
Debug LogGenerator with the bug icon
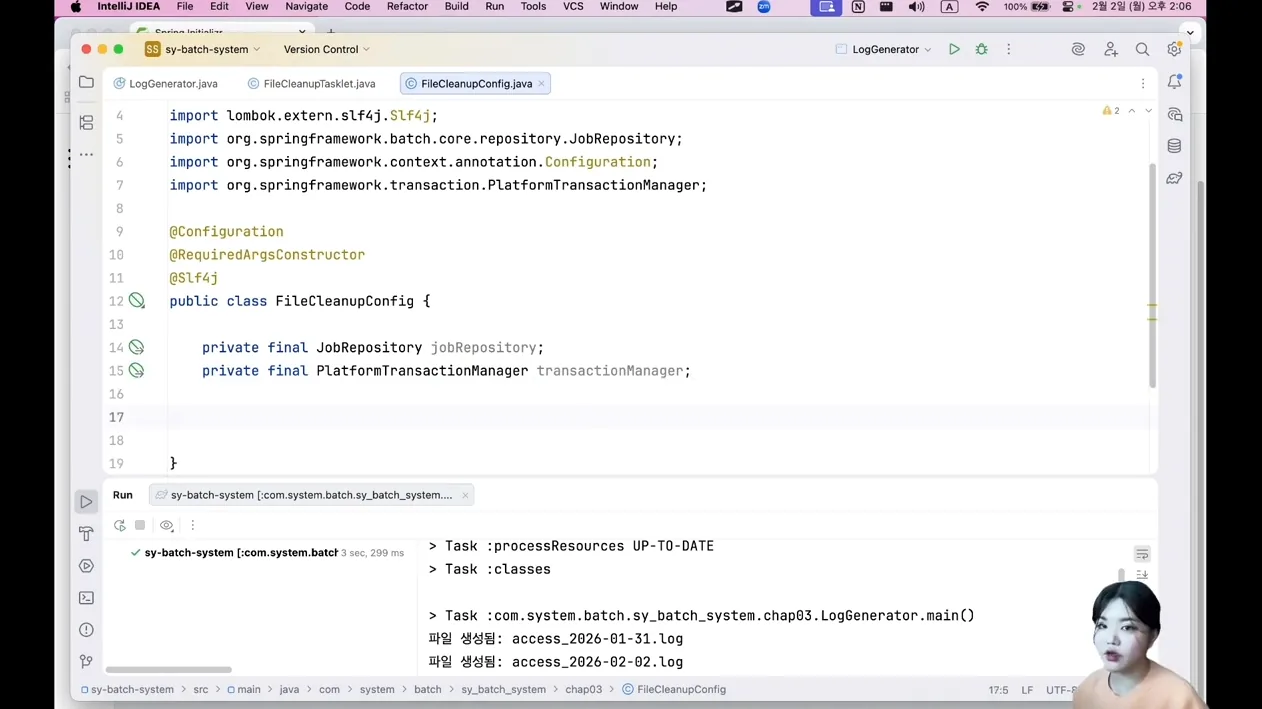[x=981, y=49]
